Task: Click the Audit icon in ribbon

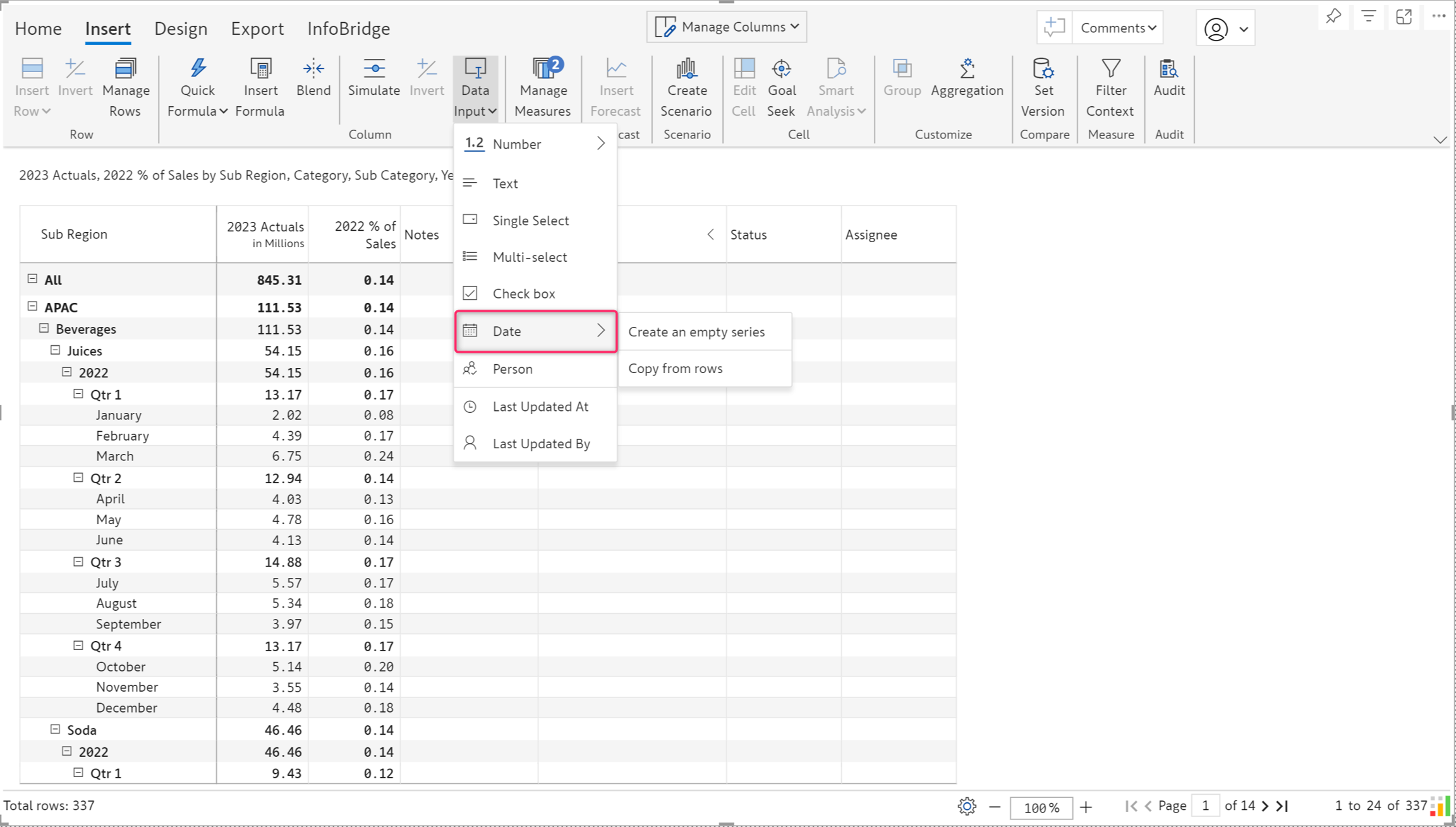Action: click(x=1168, y=70)
